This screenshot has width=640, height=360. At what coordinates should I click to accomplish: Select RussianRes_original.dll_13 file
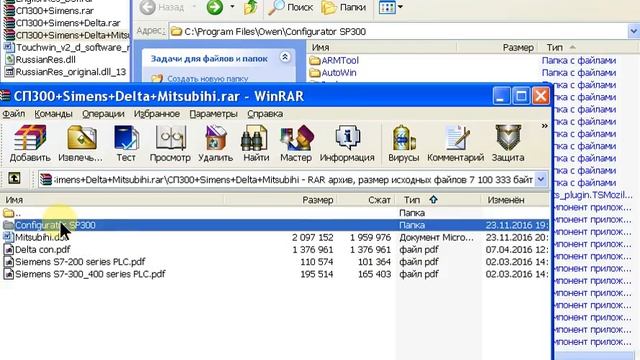click(x=65, y=72)
